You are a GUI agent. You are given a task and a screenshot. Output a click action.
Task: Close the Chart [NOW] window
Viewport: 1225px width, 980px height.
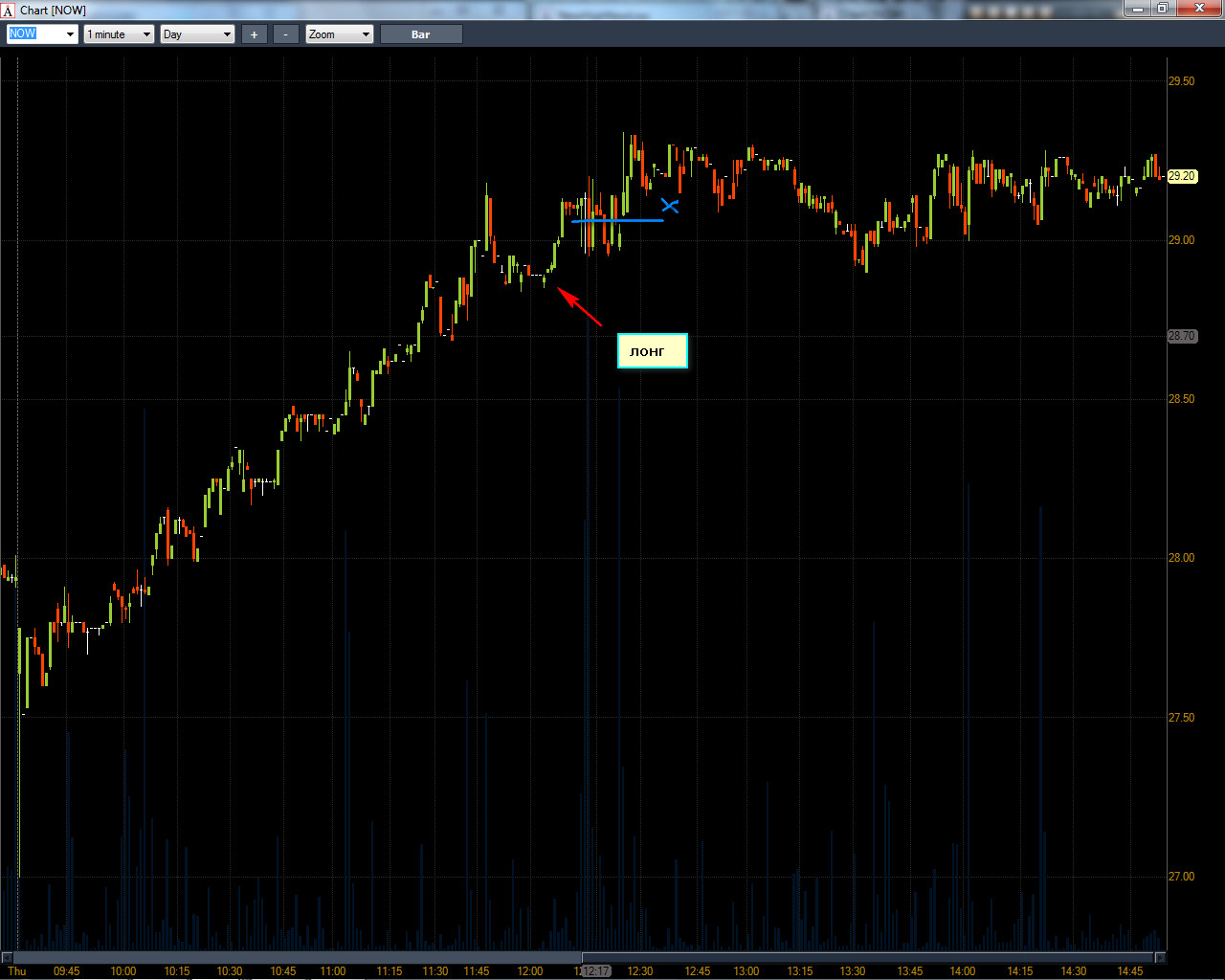(x=1199, y=9)
